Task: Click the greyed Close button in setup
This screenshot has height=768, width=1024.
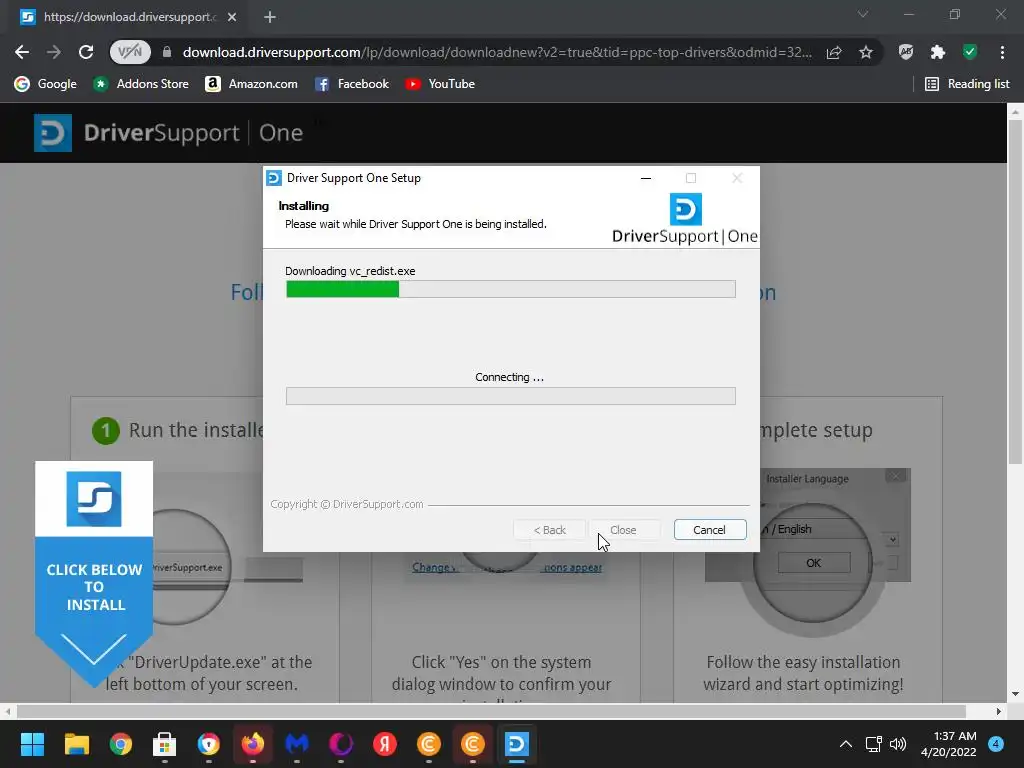Action: [624, 530]
